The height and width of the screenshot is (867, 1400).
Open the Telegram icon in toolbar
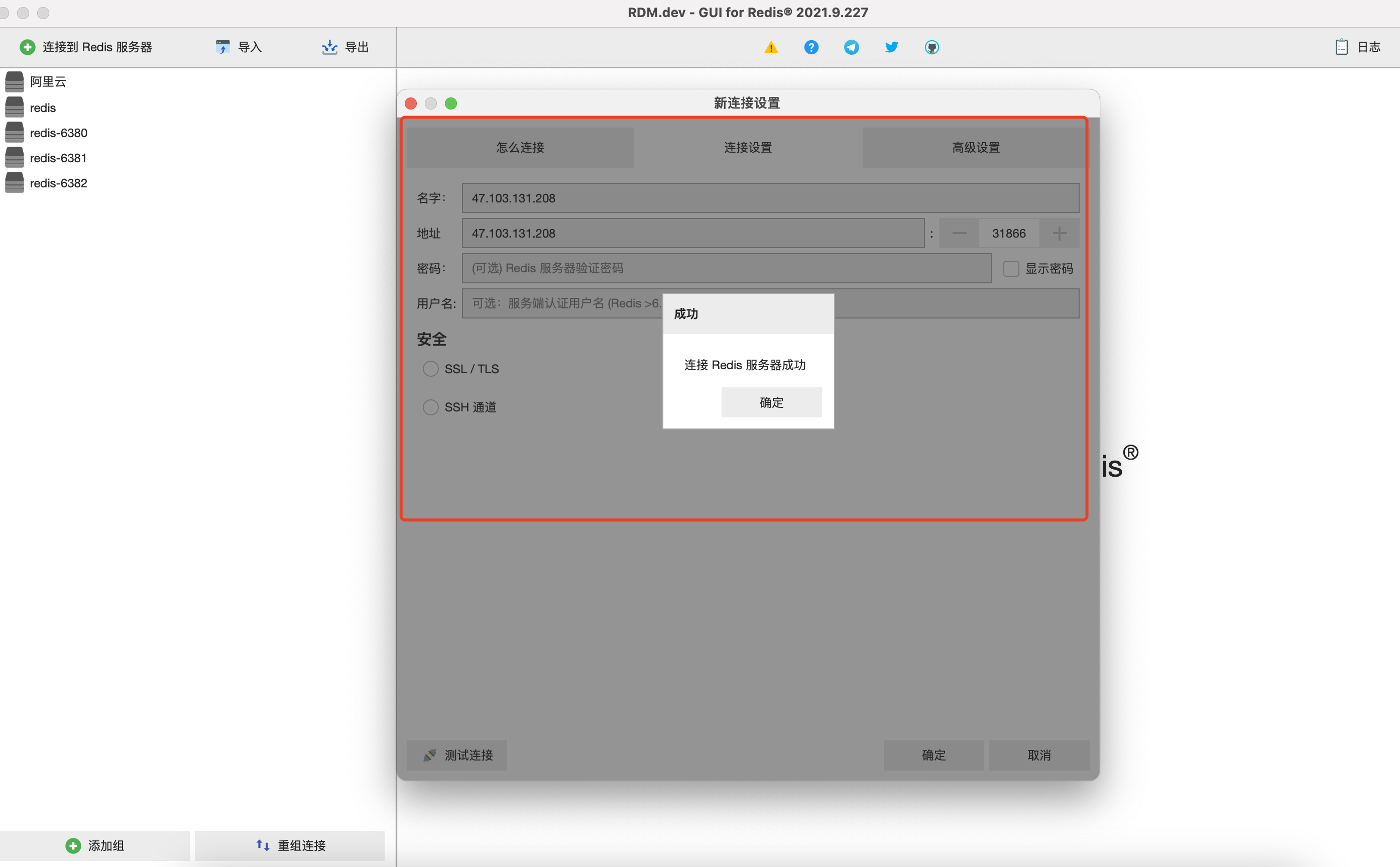pos(852,47)
